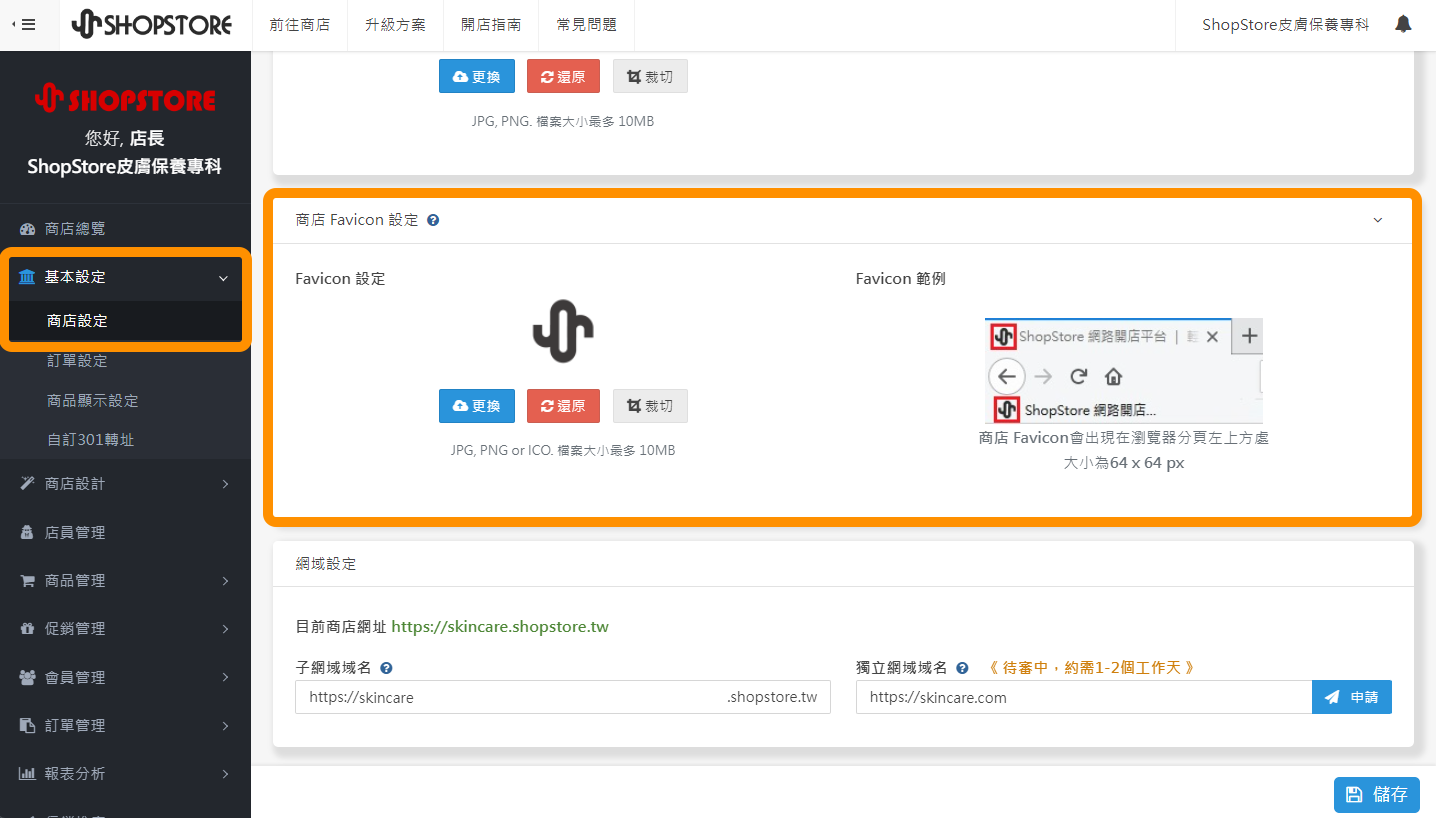
Task: Click the ShopStore logo in the top bar
Action: [x=152, y=25]
